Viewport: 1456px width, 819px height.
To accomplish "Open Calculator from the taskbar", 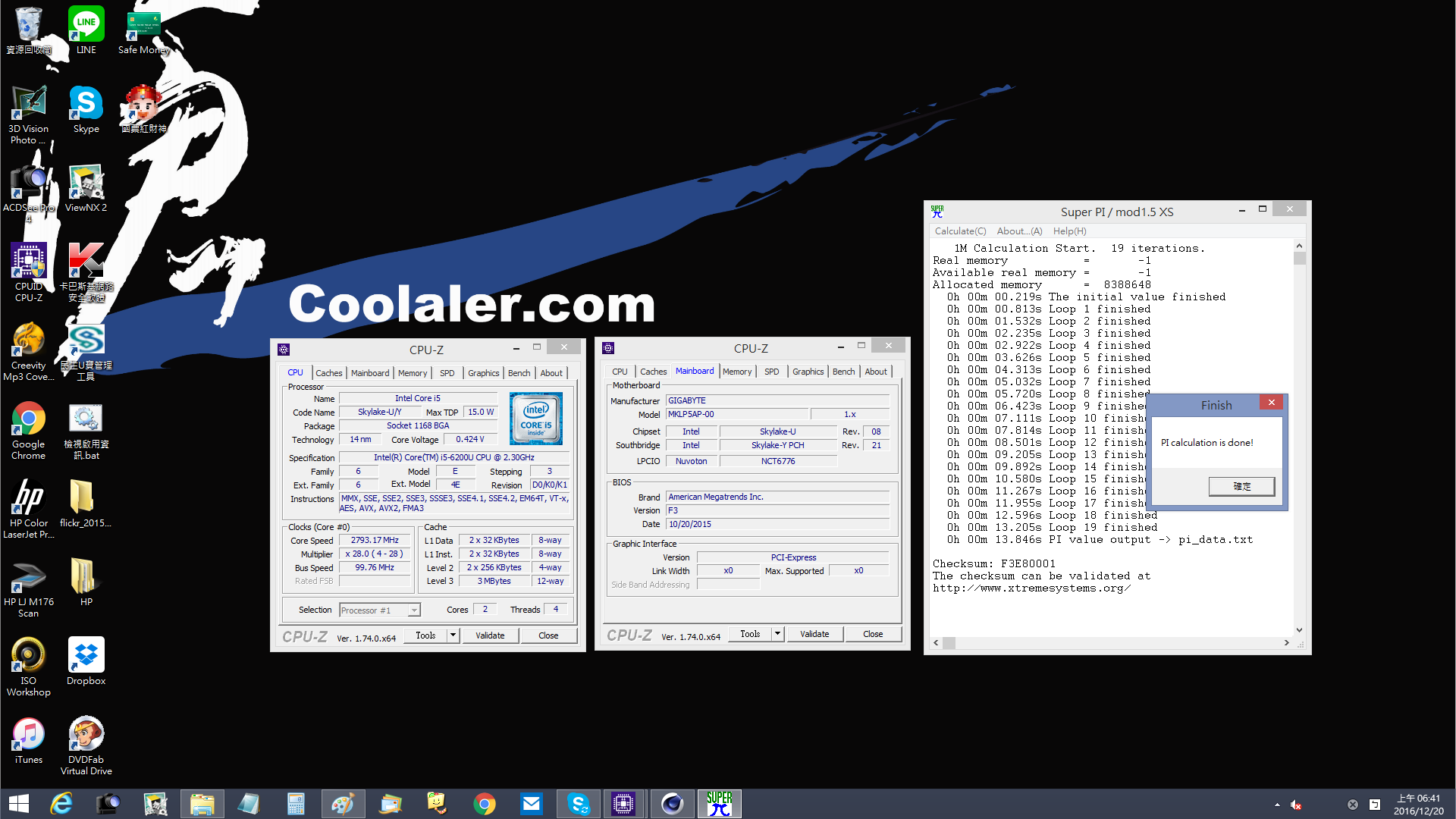I will pyautogui.click(x=296, y=804).
